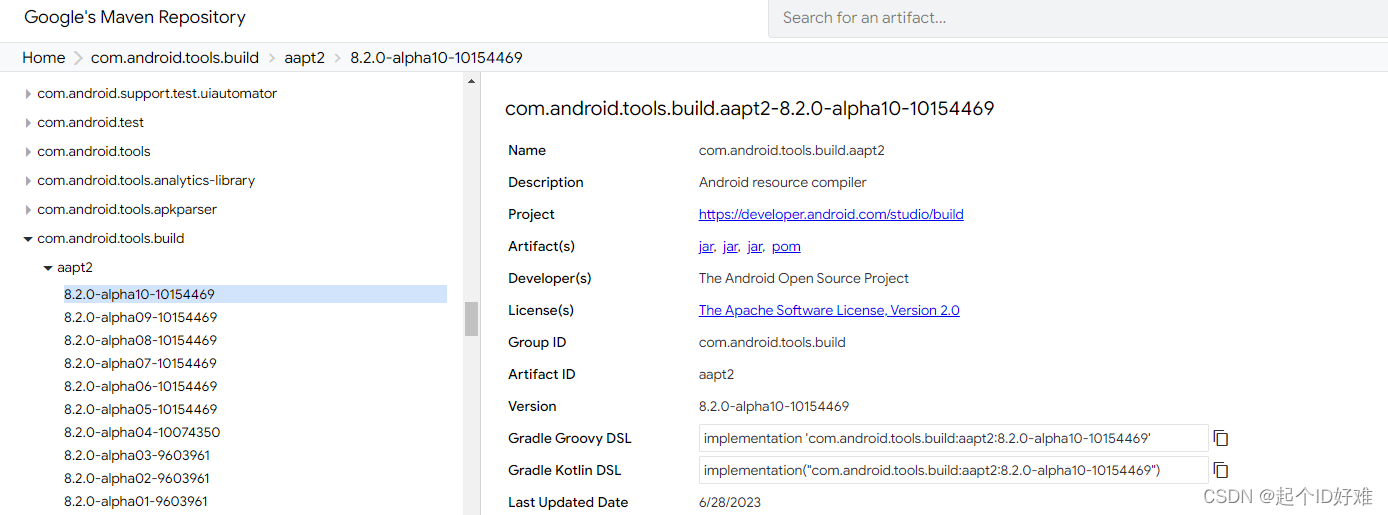The image size is (1388, 515).
Task: Copy the Gradle Kotlin DSL snippet
Action: [x=1220, y=470]
